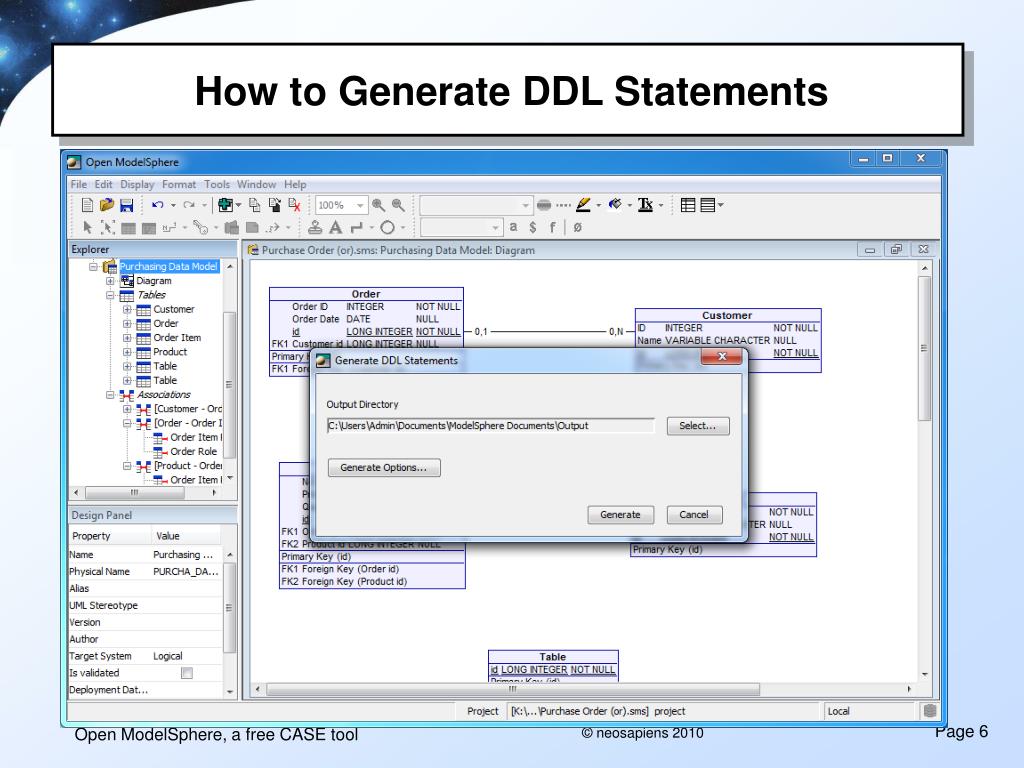Open the Display menu
This screenshot has width=1024, height=768.
[x=137, y=185]
